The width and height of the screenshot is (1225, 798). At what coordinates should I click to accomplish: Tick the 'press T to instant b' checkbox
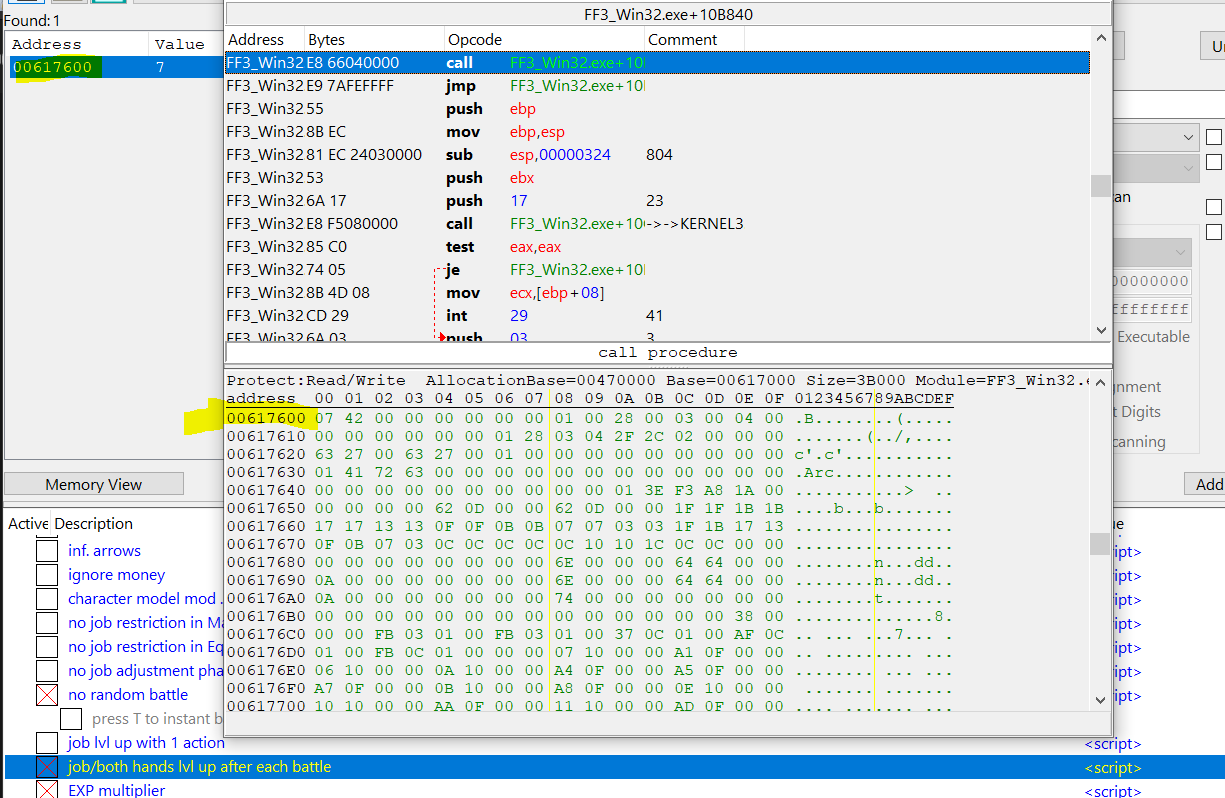[x=71, y=719]
